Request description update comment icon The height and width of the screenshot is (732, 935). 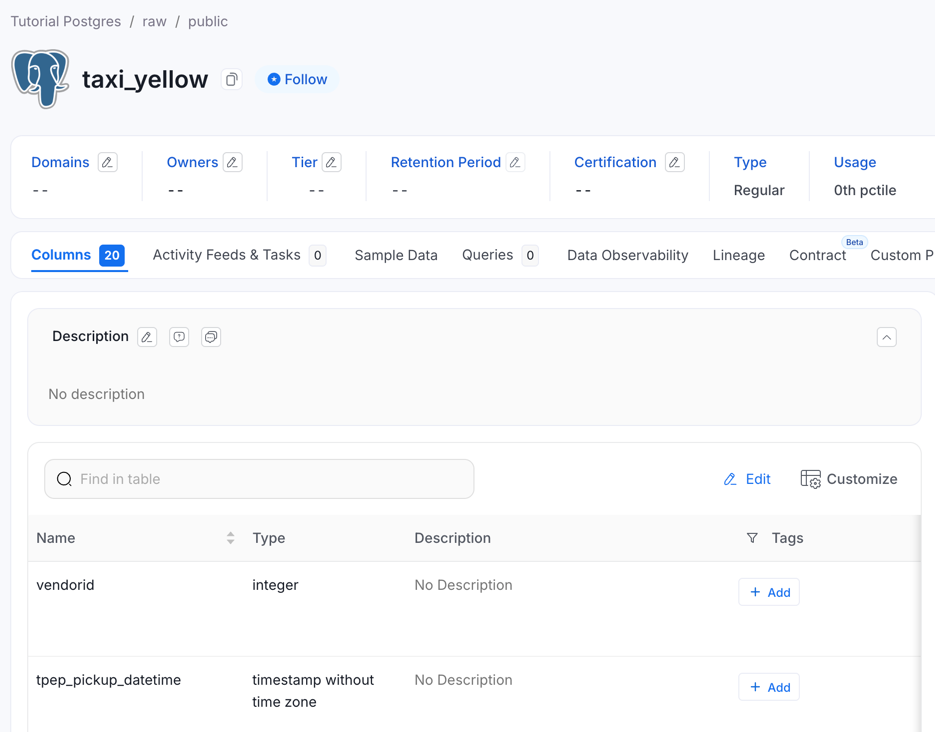pyautogui.click(x=179, y=337)
